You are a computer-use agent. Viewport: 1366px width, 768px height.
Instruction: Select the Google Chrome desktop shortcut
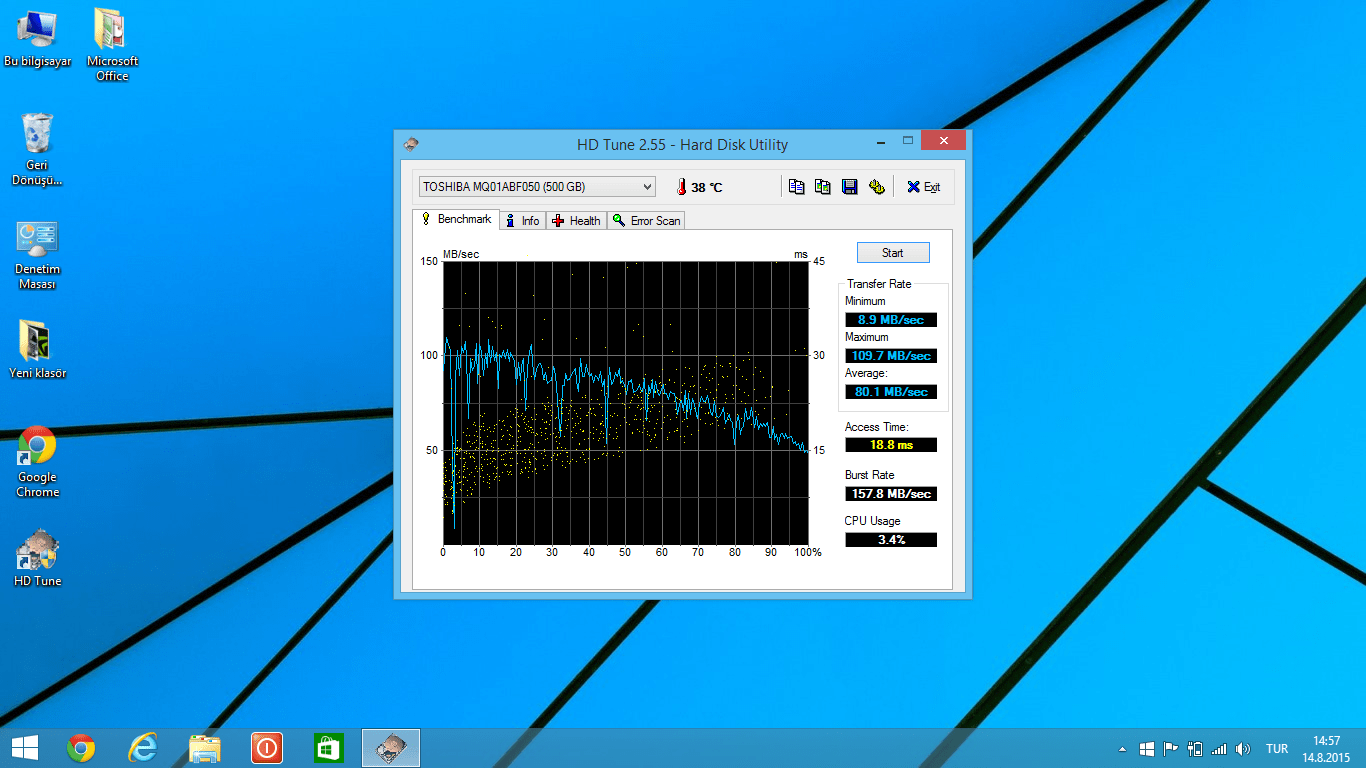click(x=37, y=461)
